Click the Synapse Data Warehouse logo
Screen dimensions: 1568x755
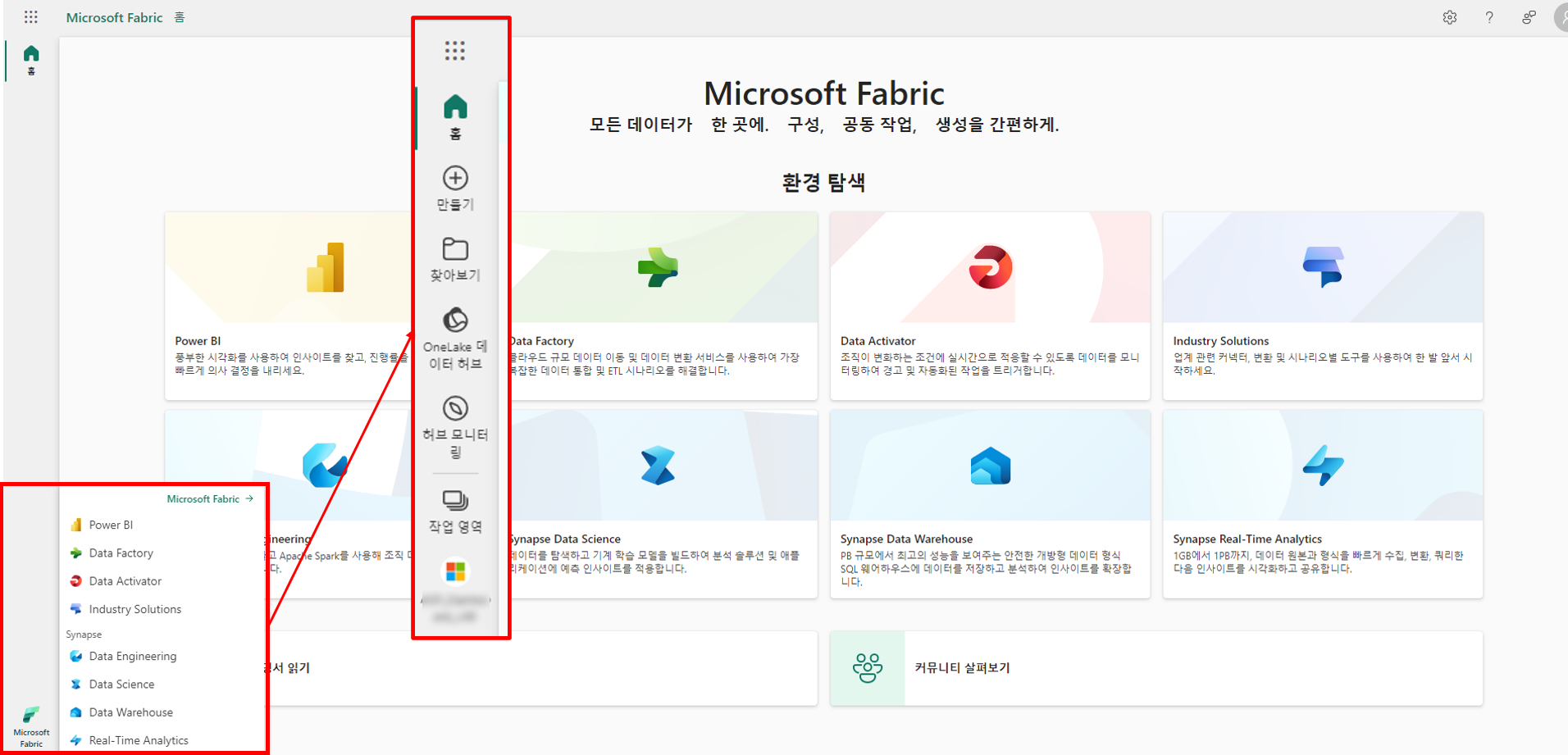pyautogui.click(x=990, y=466)
